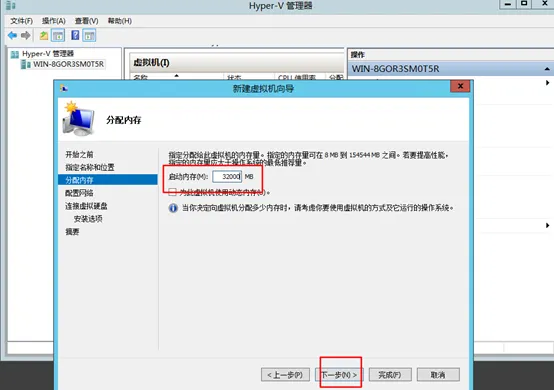Select Hyper-V 管理器 root tree node
Image resolution: width=554 pixels, height=390 pixels.
coord(48,54)
